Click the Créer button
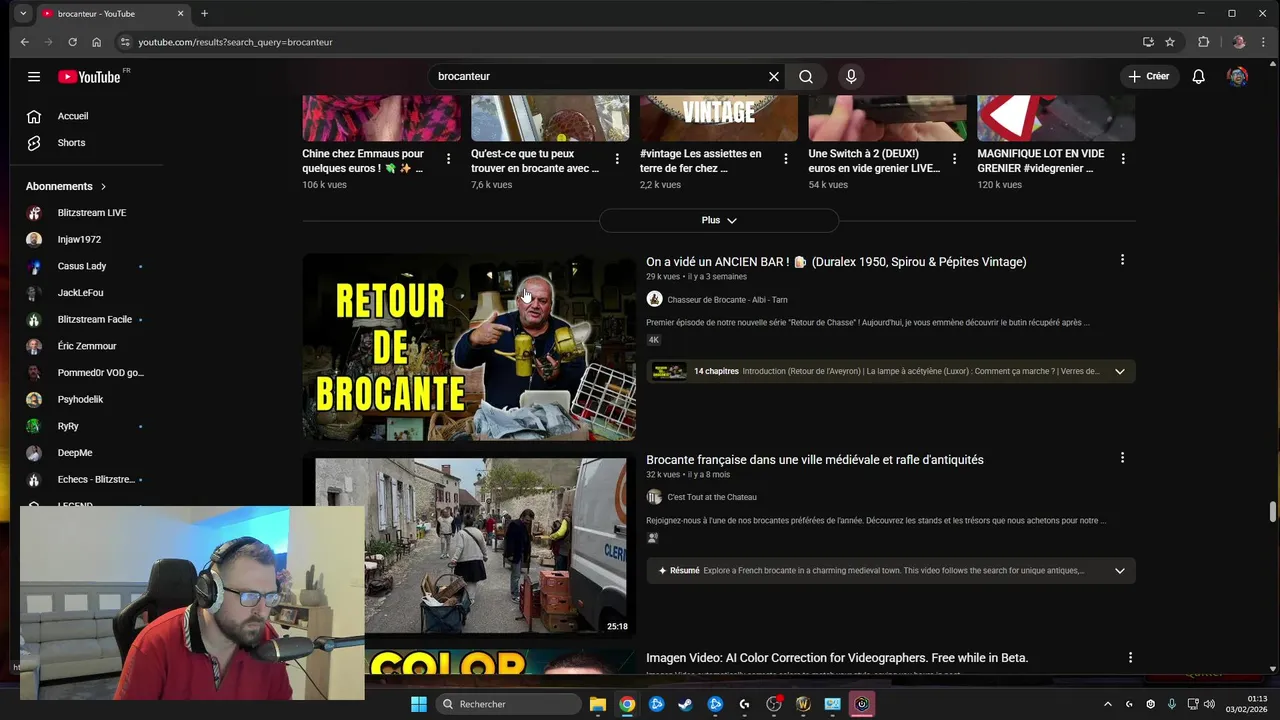 (x=1149, y=77)
